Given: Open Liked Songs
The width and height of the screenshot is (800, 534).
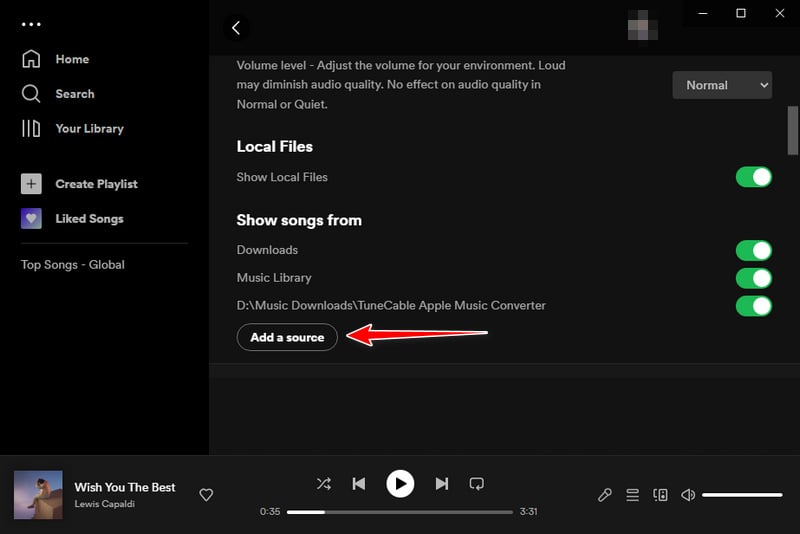Looking at the screenshot, I should [89, 219].
